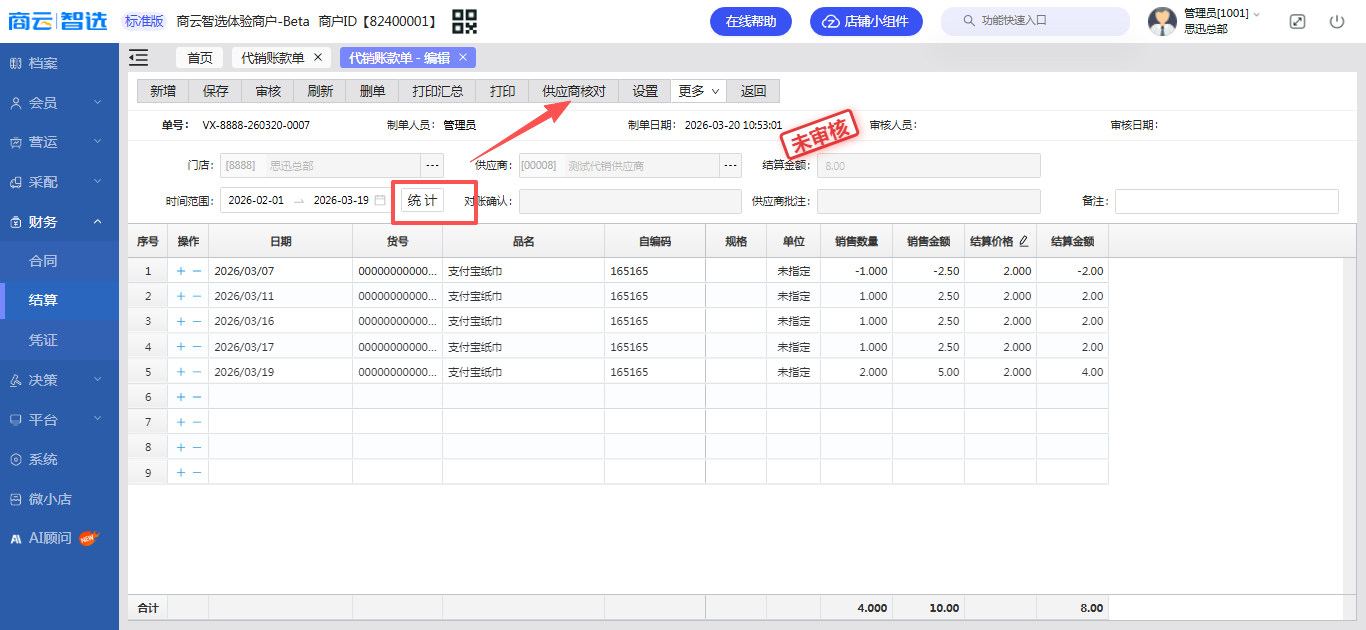Click 打印 in the toolbar
The width and height of the screenshot is (1366, 630).
point(502,91)
